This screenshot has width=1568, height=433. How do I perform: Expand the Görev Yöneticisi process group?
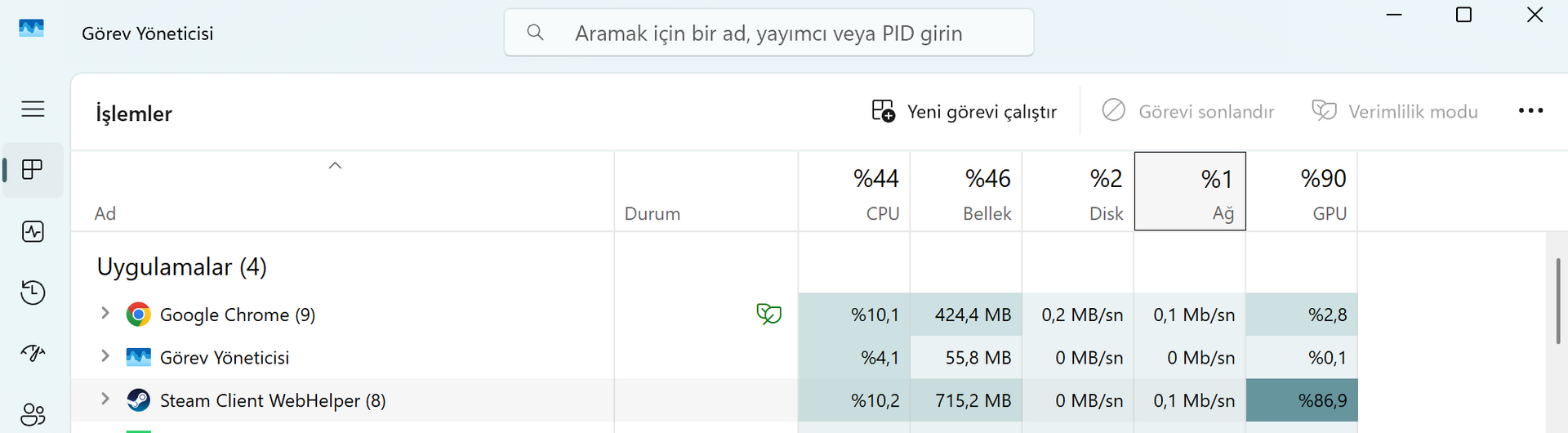[x=105, y=356]
